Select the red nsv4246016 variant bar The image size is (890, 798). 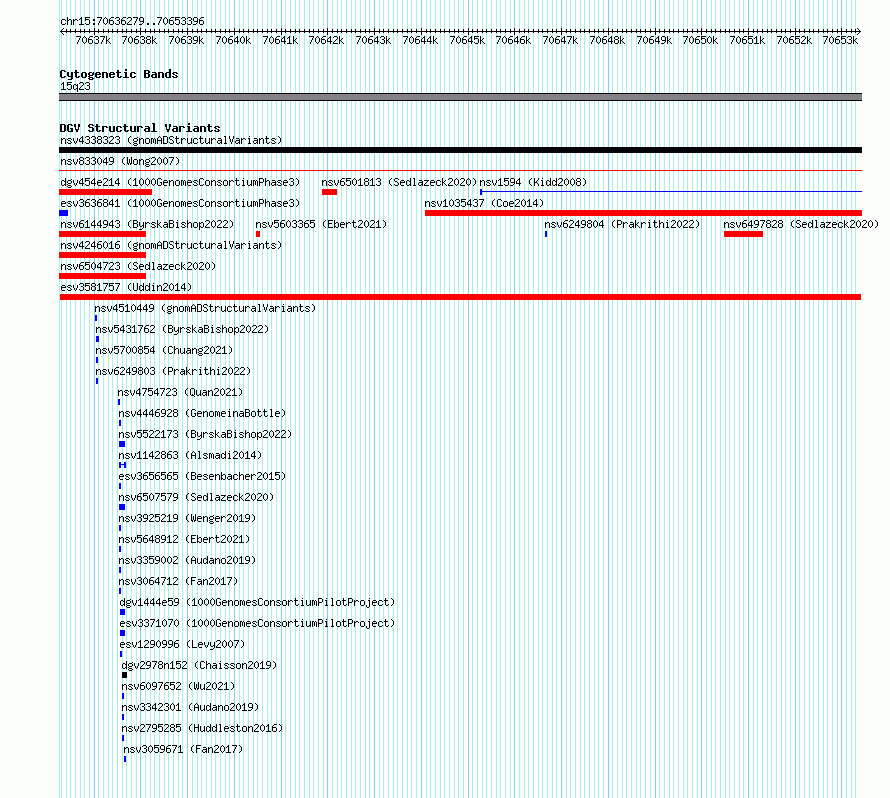(103, 255)
